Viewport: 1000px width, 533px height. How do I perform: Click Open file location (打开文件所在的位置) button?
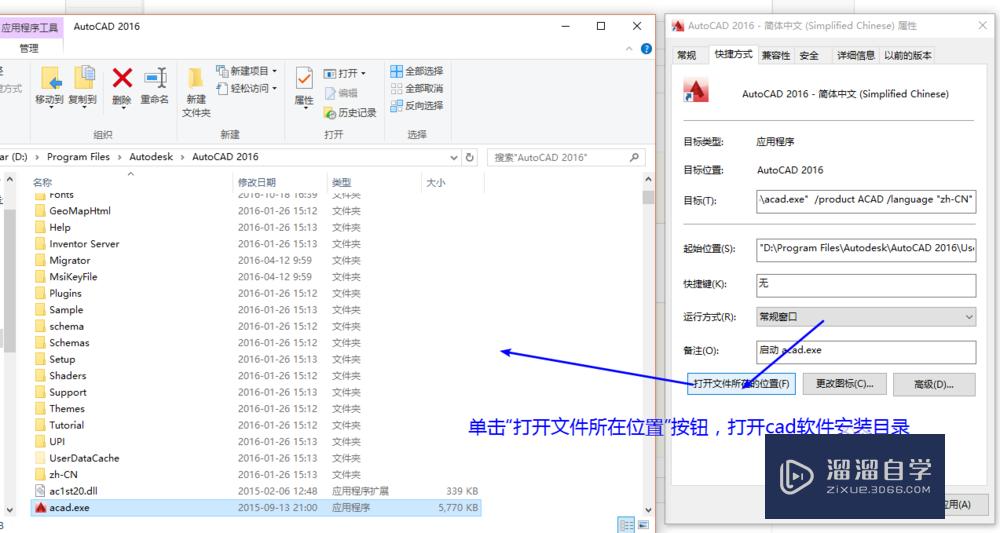point(741,384)
